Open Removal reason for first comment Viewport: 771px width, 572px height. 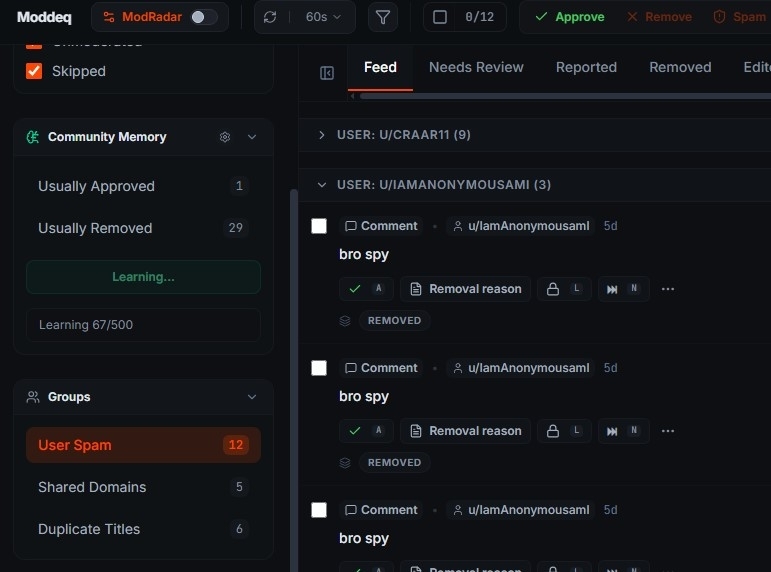465,289
